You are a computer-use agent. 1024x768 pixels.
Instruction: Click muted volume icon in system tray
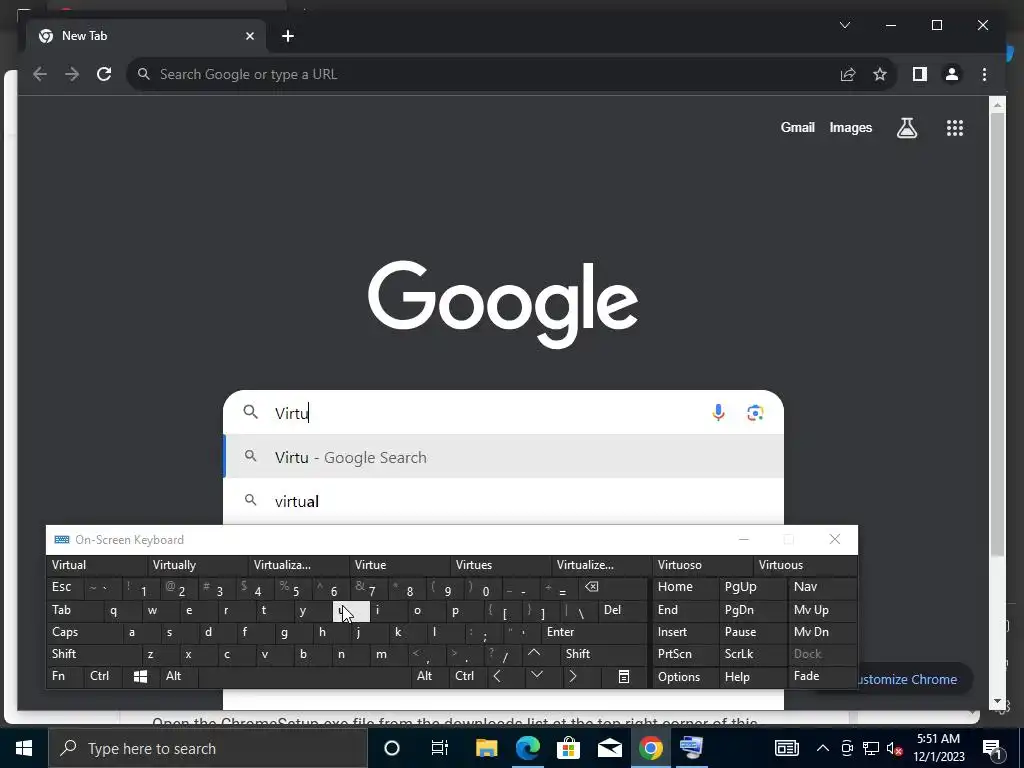tap(894, 748)
